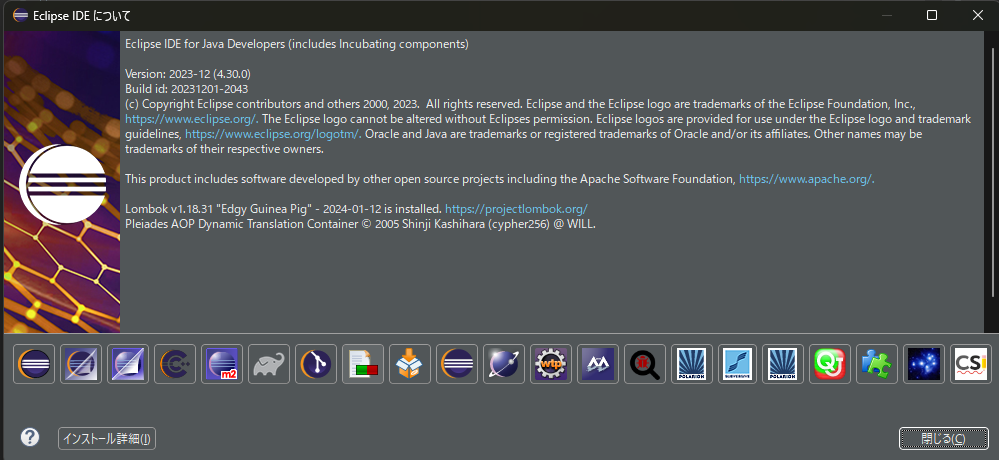The width and height of the screenshot is (999, 460).
Task: Click the Subversive SVN icon
Action: pyautogui.click(x=739, y=364)
